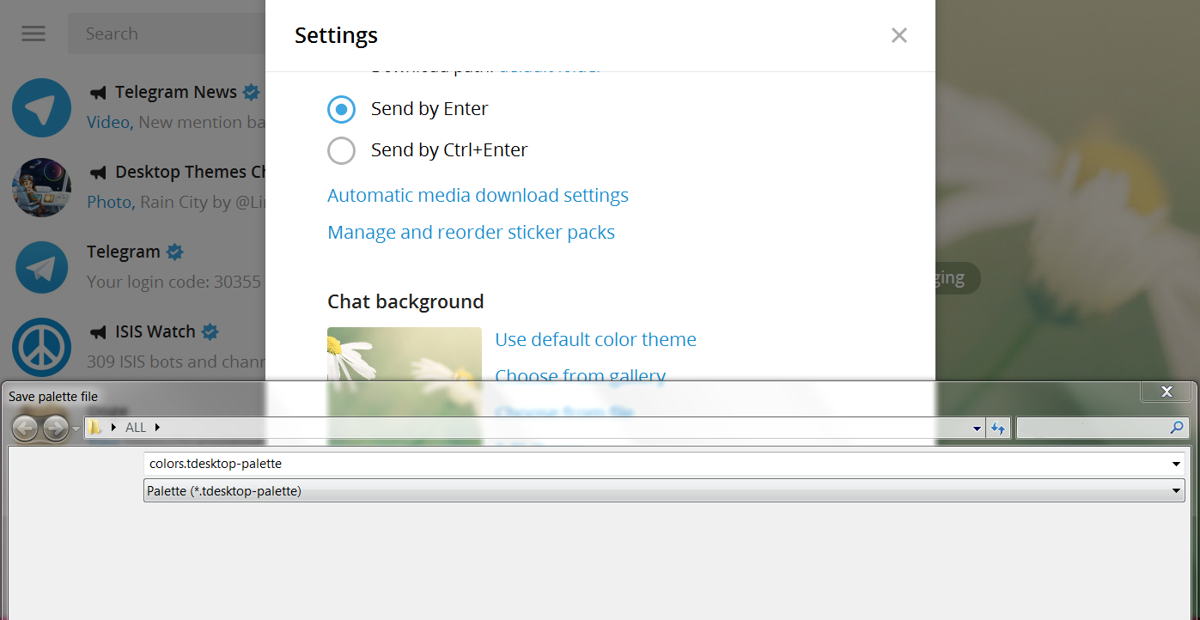1200x620 pixels.
Task: Click the 'Chat background' heading
Action: coord(405,301)
